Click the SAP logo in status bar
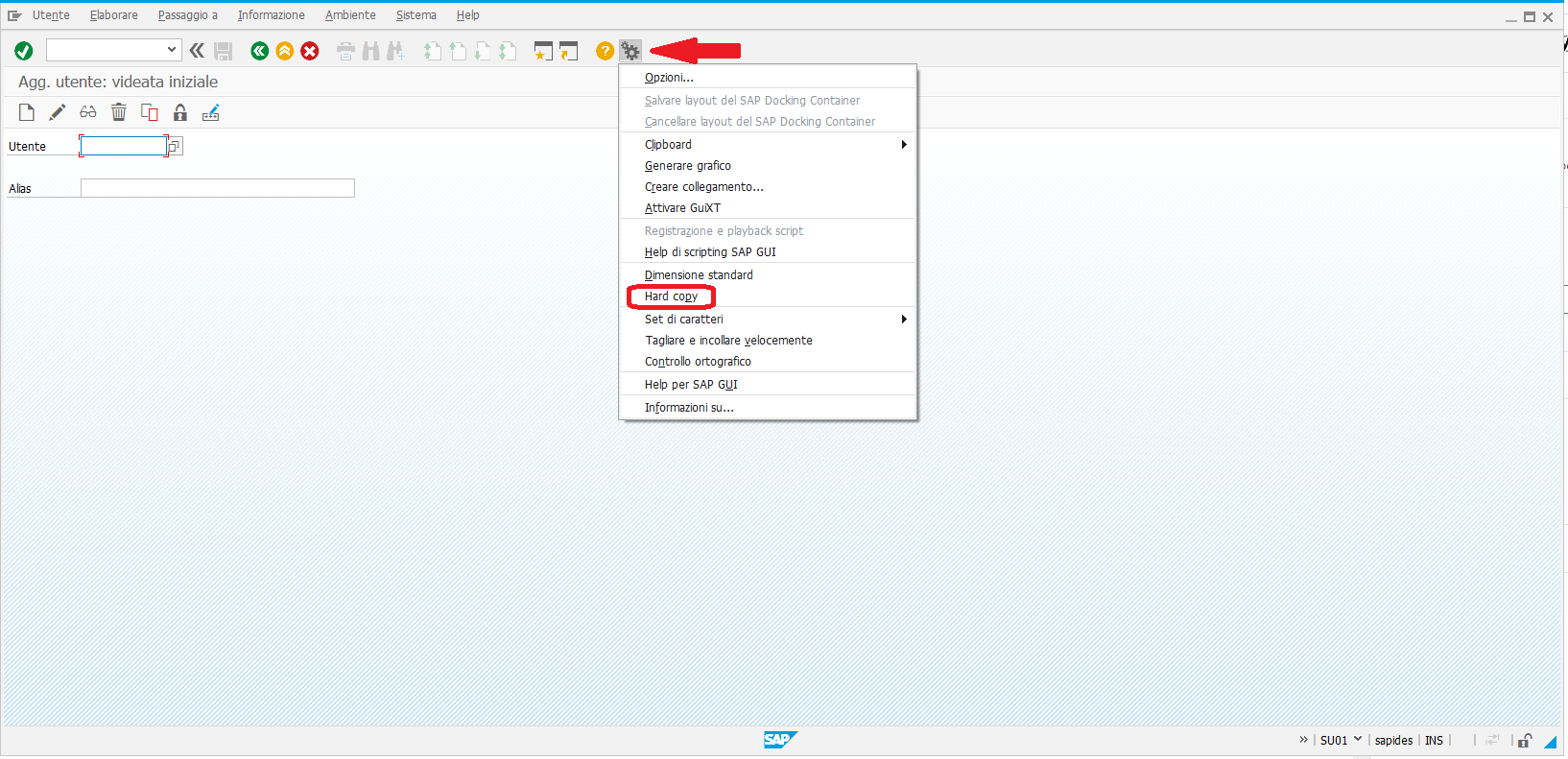Screen dimensions: 1568x759 pyautogui.click(x=780, y=740)
